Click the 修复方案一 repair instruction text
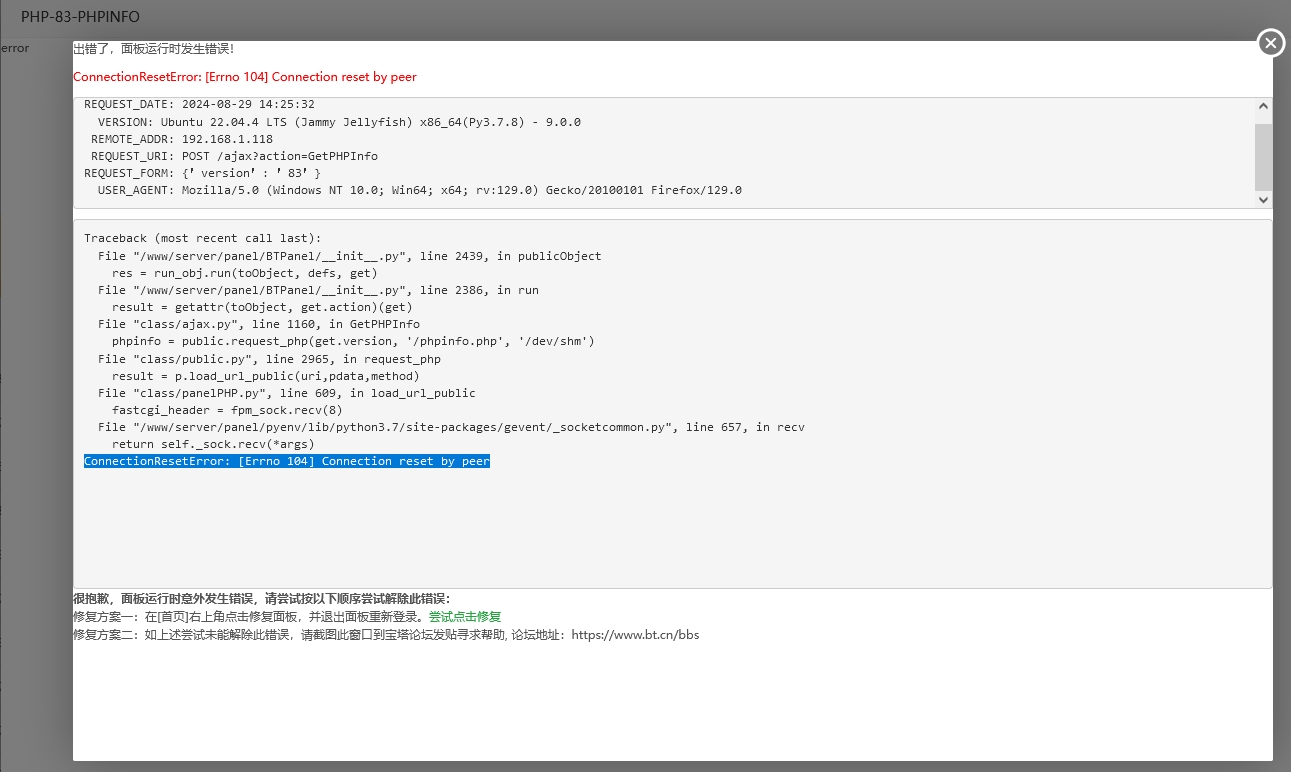Viewport: 1291px width, 772px height. click(x=251, y=617)
